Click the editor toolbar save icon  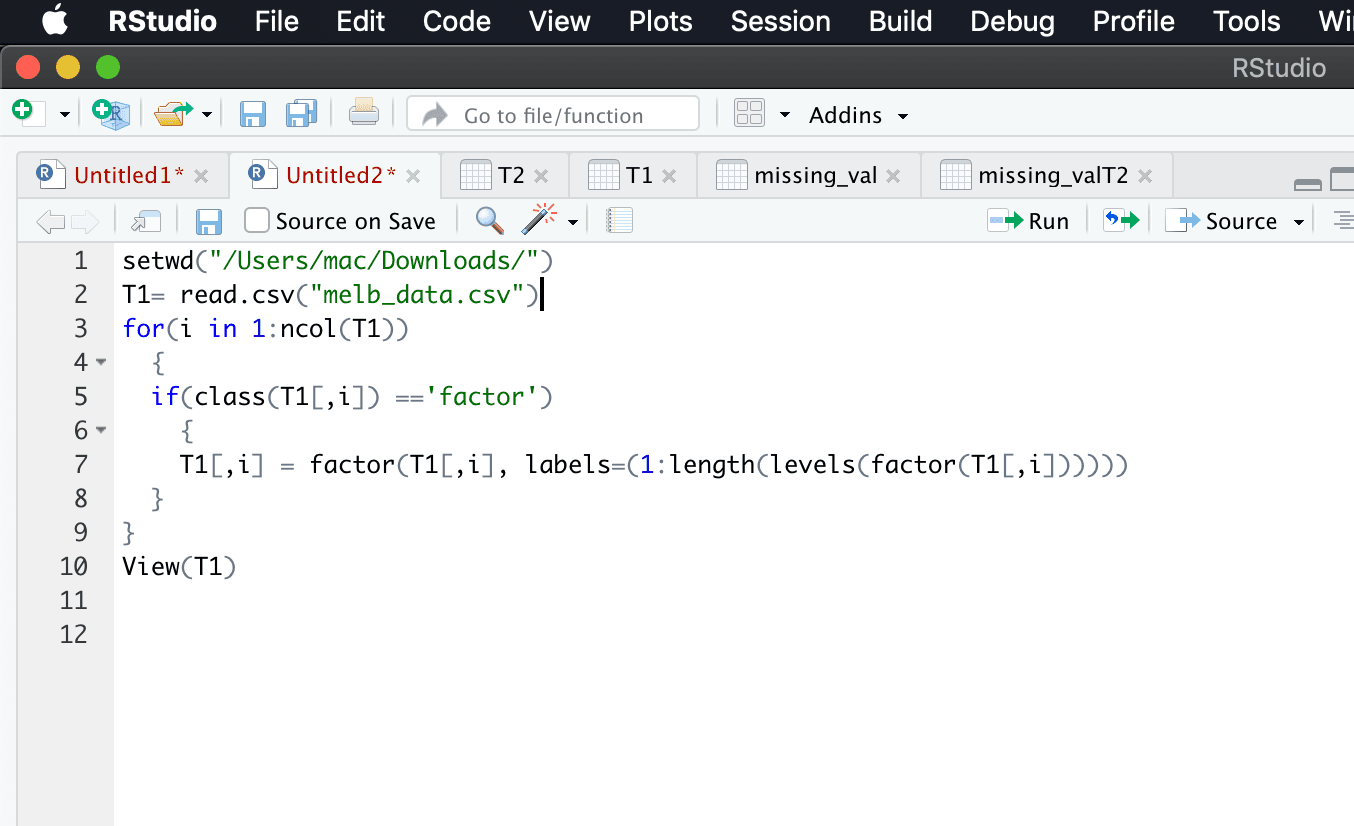click(x=208, y=221)
